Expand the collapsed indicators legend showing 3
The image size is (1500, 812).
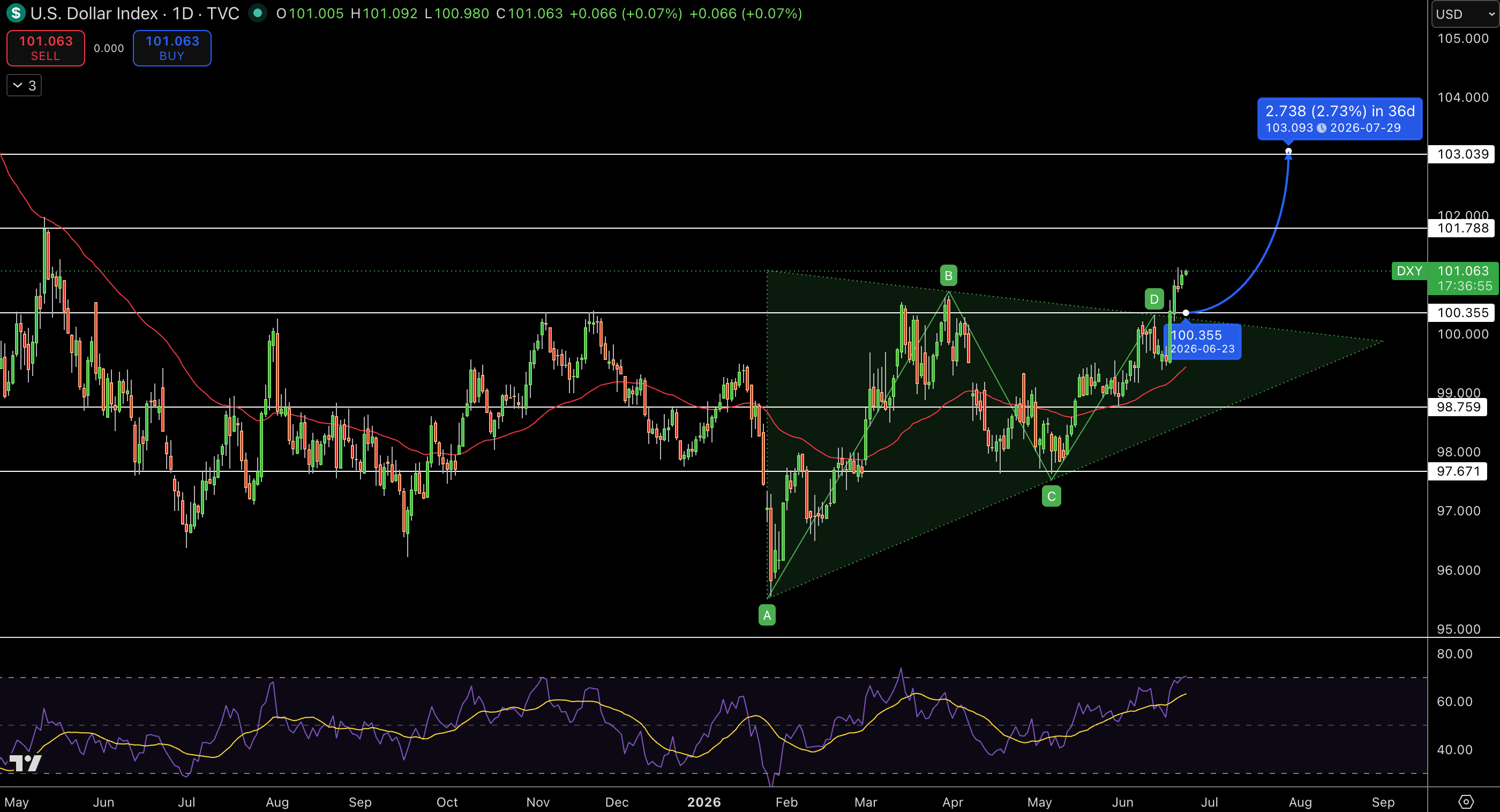24,86
